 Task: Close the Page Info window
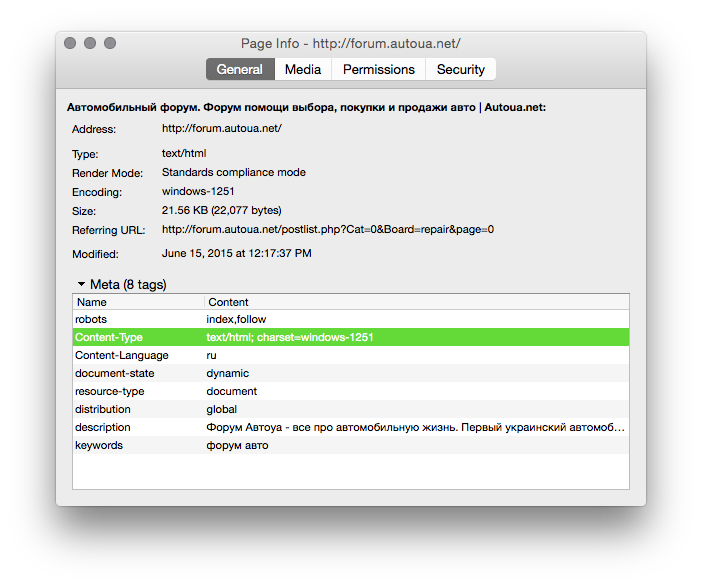click(70, 43)
